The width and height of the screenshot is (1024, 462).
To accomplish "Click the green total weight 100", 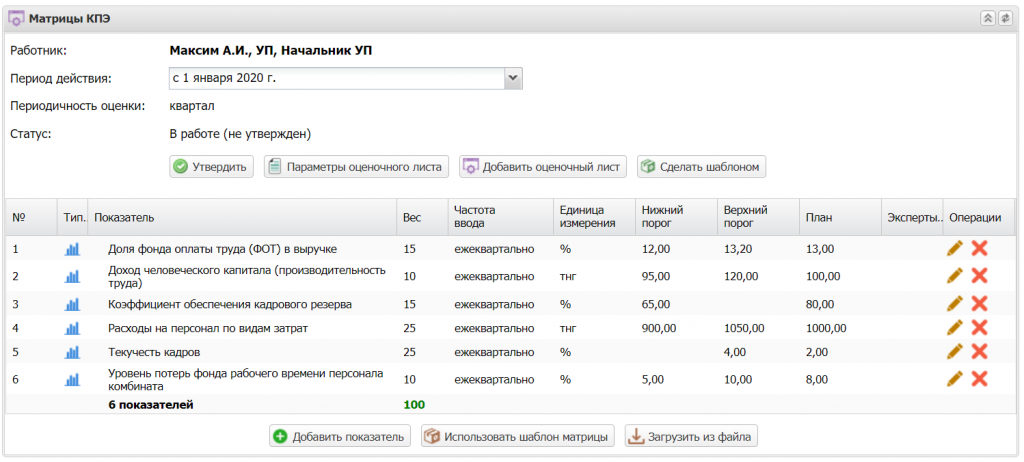I will pos(414,404).
